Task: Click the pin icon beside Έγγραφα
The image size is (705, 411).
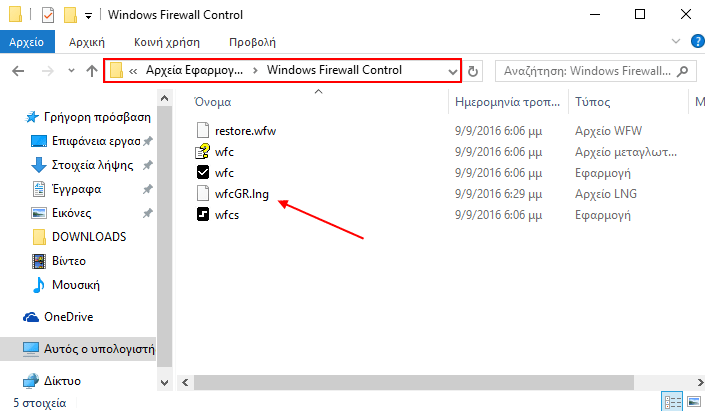Action: click(147, 189)
